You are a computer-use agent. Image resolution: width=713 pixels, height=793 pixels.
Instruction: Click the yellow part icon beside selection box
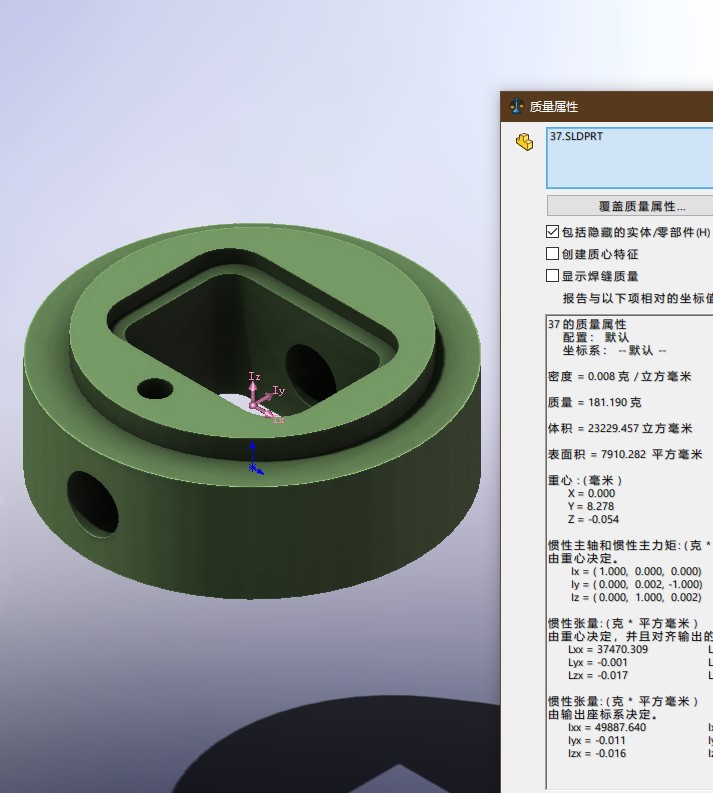point(524,143)
